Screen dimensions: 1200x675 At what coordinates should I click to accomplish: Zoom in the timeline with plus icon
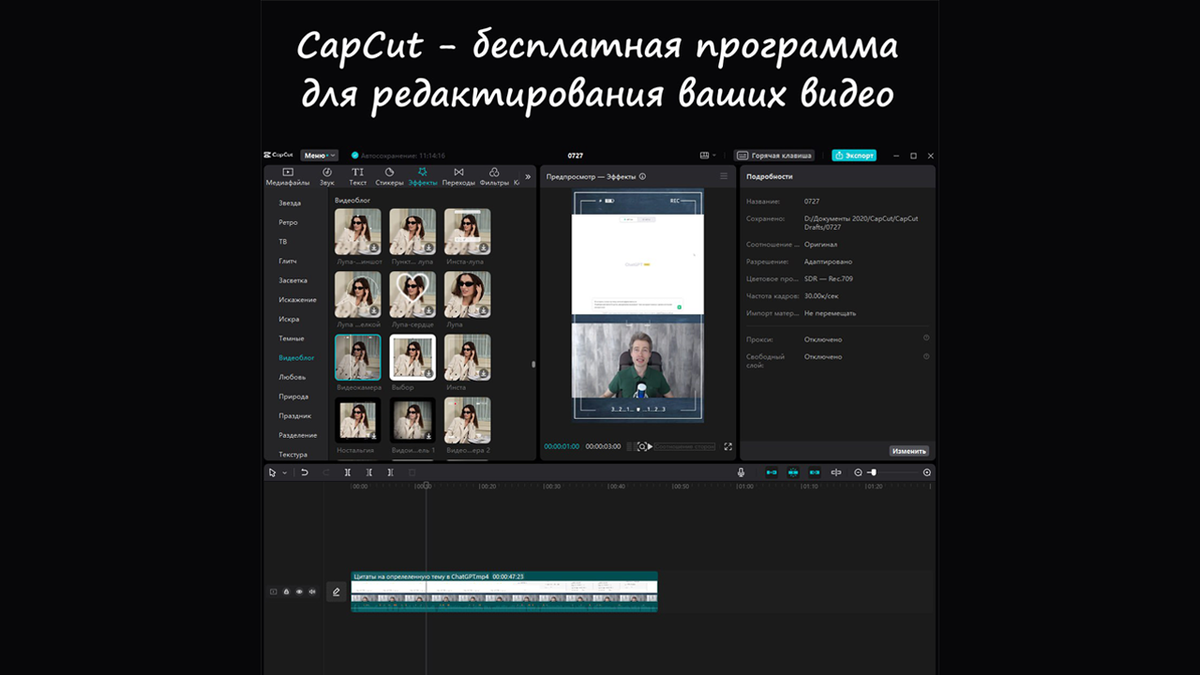927,472
